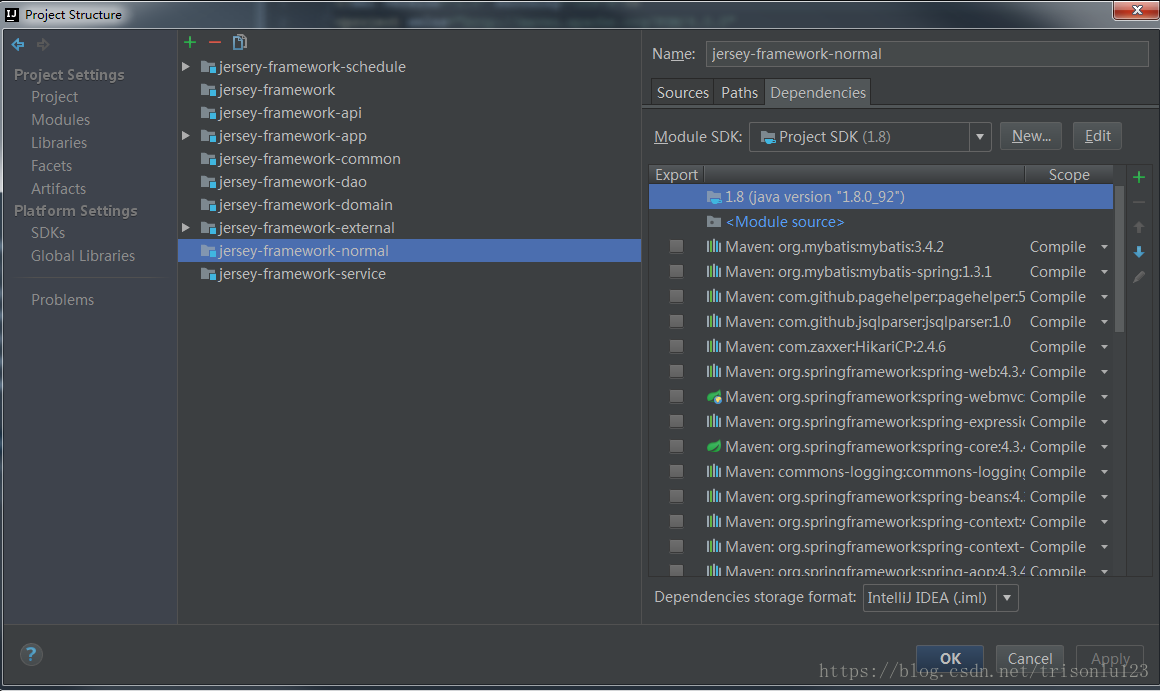1160x691 pixels.
Task: Click the back navigation arrow
Action: [18, 44]
